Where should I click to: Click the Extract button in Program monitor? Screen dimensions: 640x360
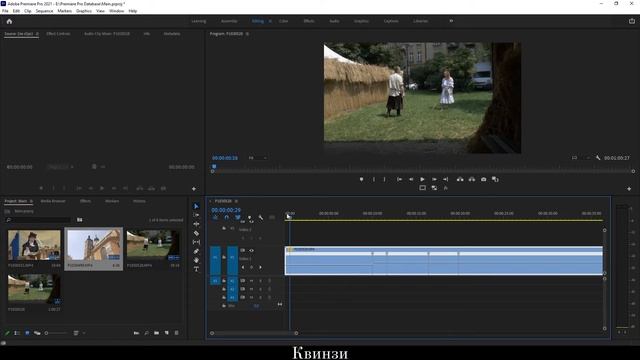pyautogui.click(x=472, y=179)
